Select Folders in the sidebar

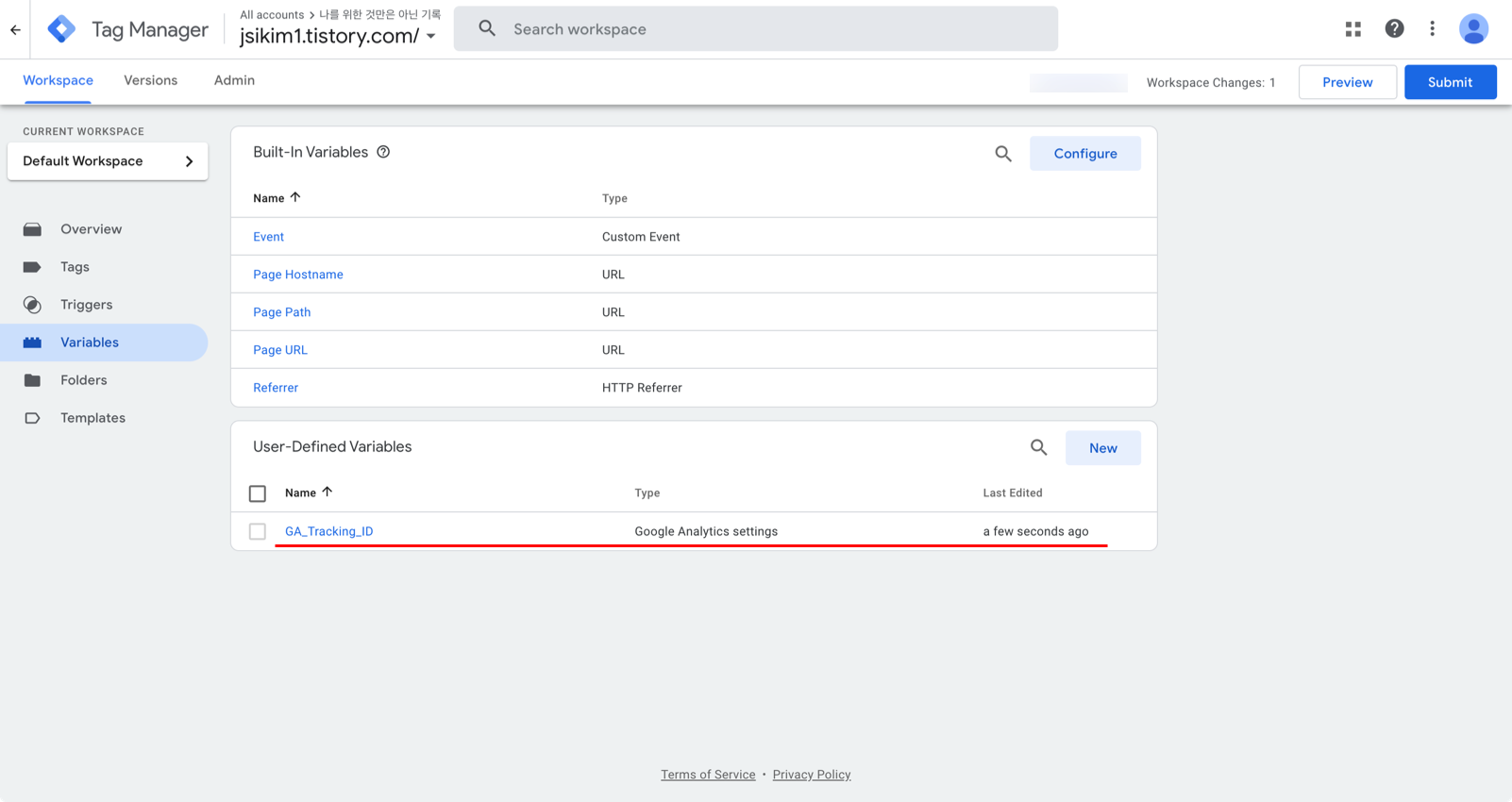click(x=83, y=380)
